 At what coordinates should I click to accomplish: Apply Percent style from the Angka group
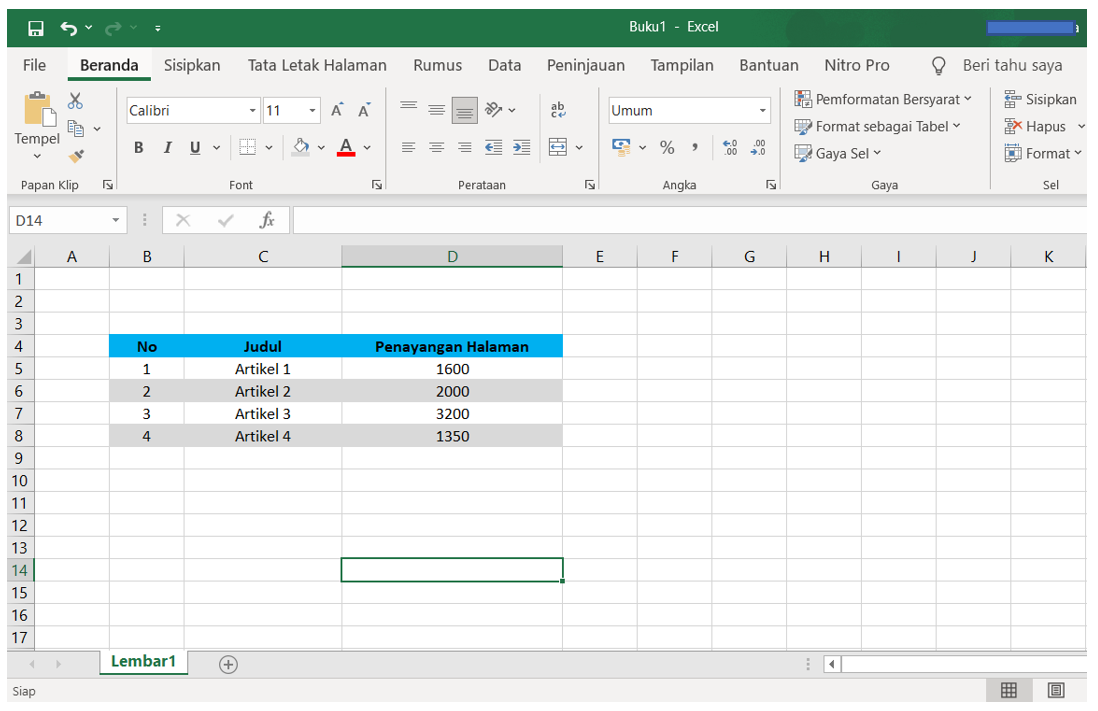coord(666,147)
